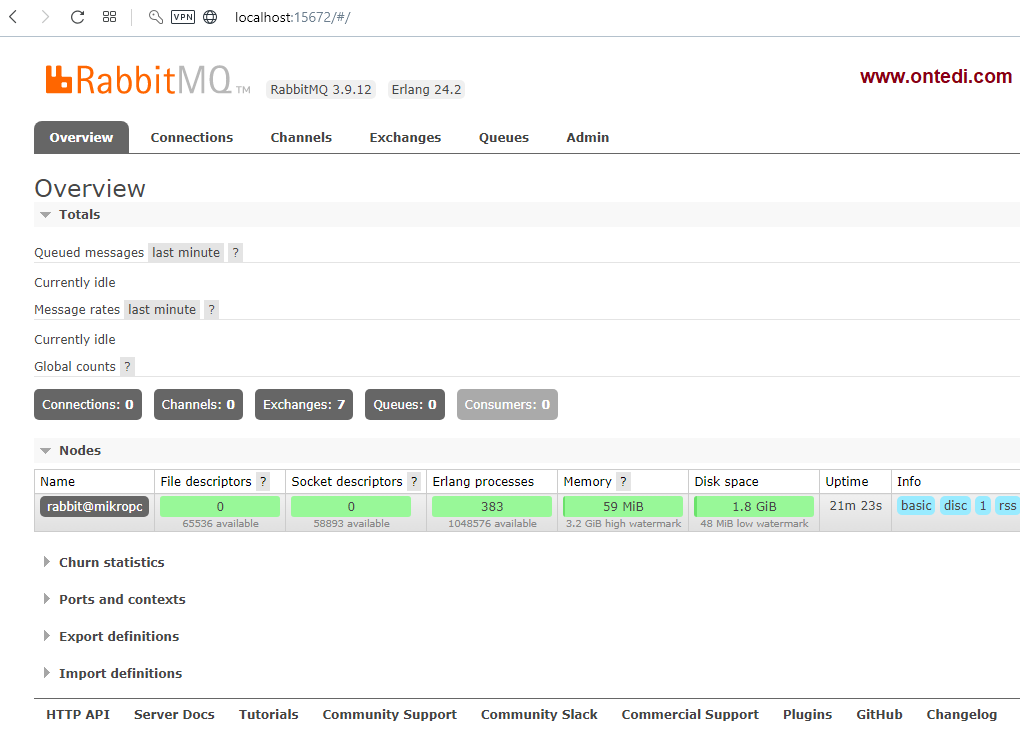The image size is (1020, 739).
Task: Open the Channels tab
Action: (301, 137)
